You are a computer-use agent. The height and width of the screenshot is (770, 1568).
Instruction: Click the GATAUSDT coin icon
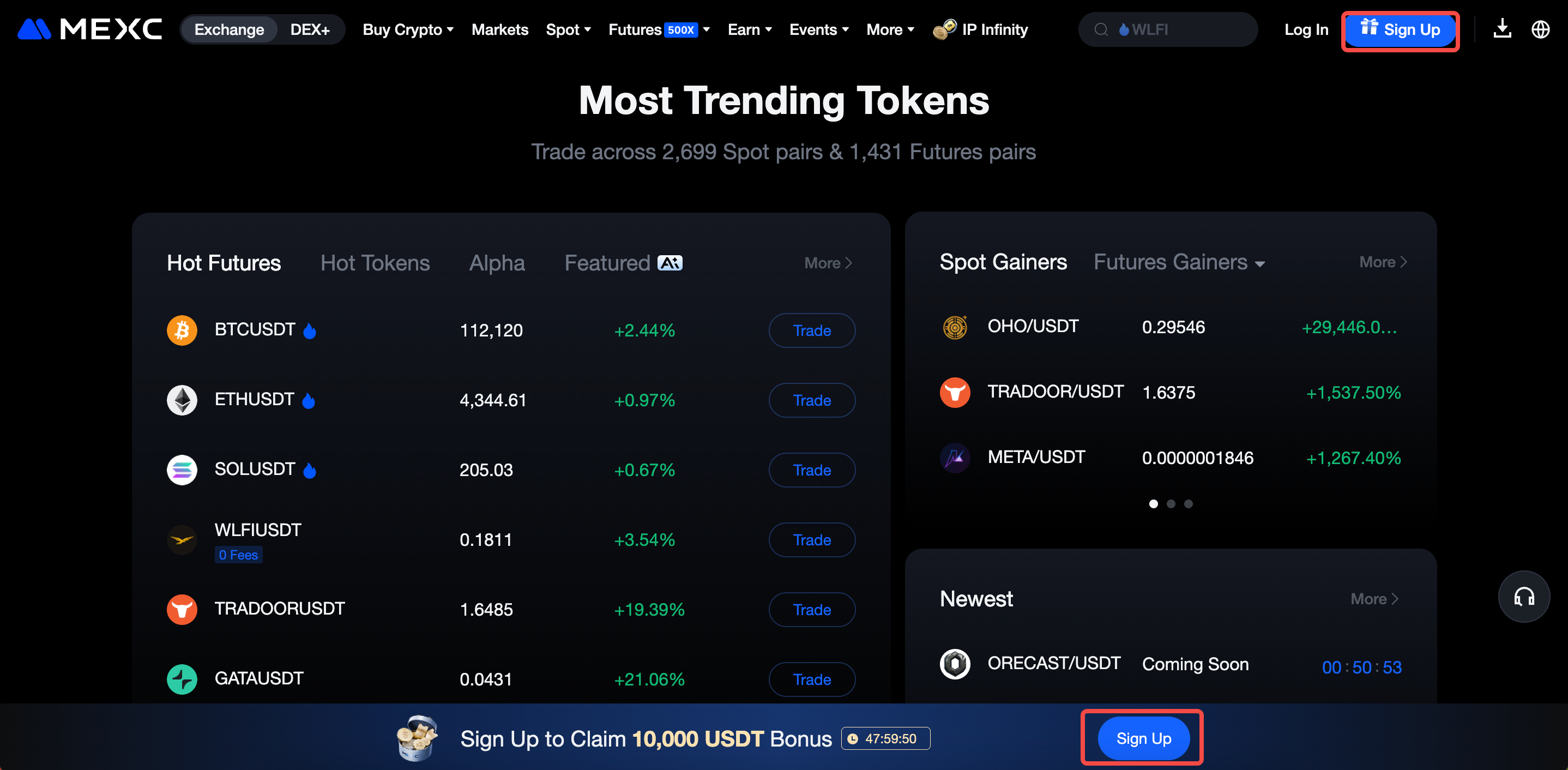(x=182, y=679)
